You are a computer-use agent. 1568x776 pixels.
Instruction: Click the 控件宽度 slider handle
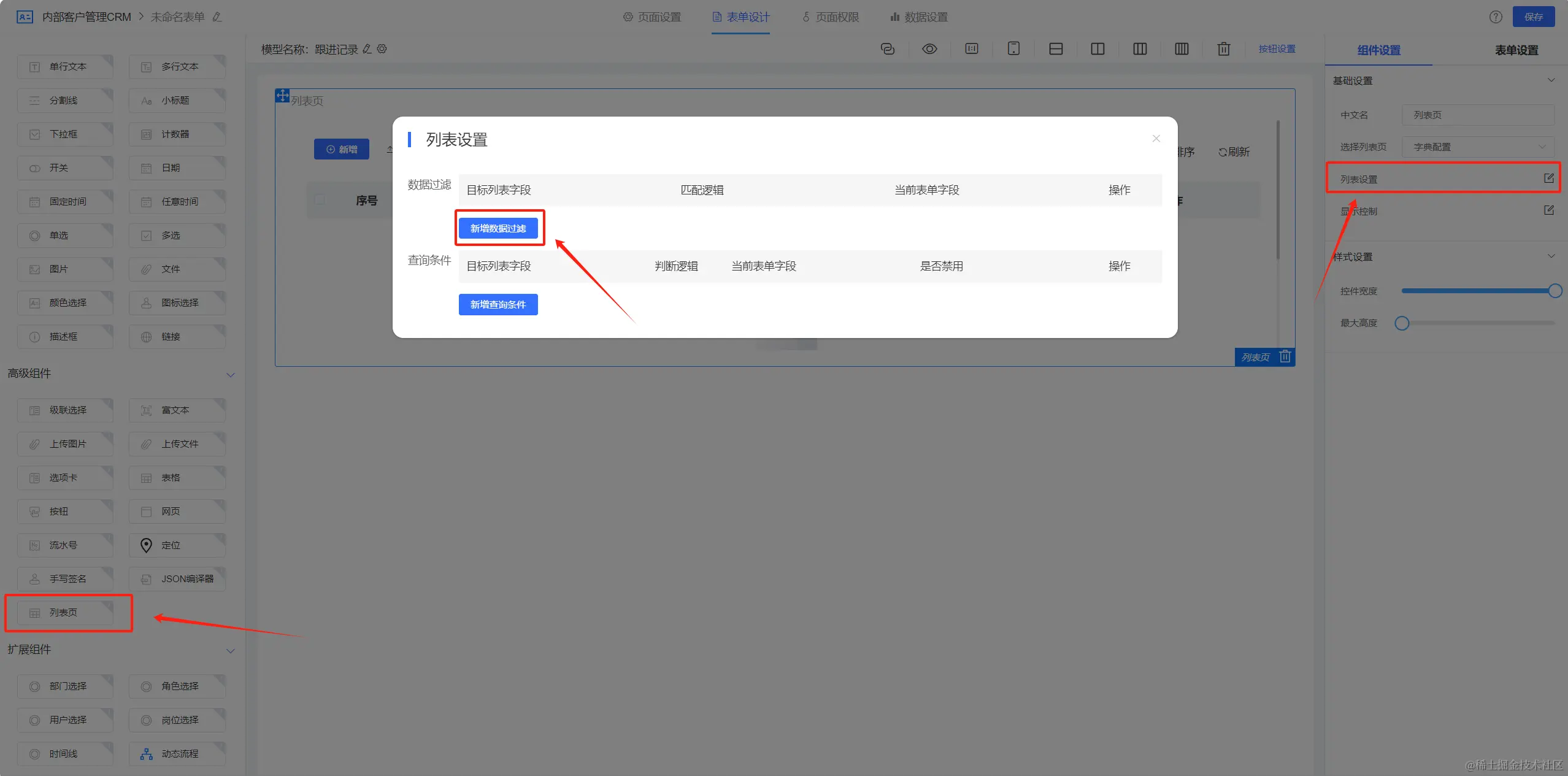tap(1554, 291)
